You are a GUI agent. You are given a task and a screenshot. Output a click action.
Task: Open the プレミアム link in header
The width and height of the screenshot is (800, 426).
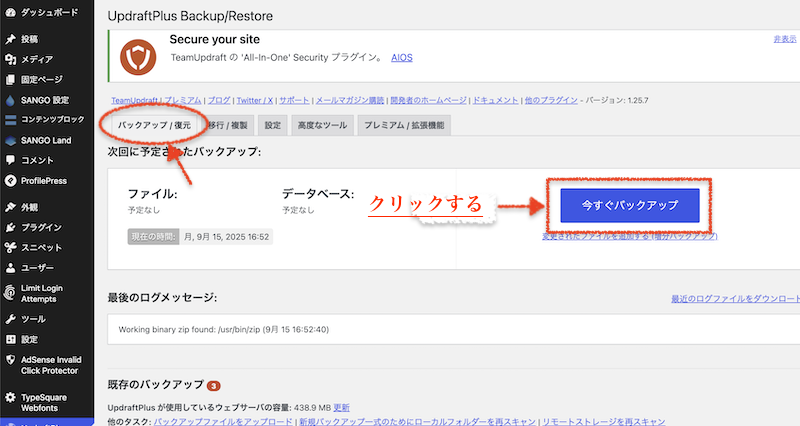coord(183,101)
